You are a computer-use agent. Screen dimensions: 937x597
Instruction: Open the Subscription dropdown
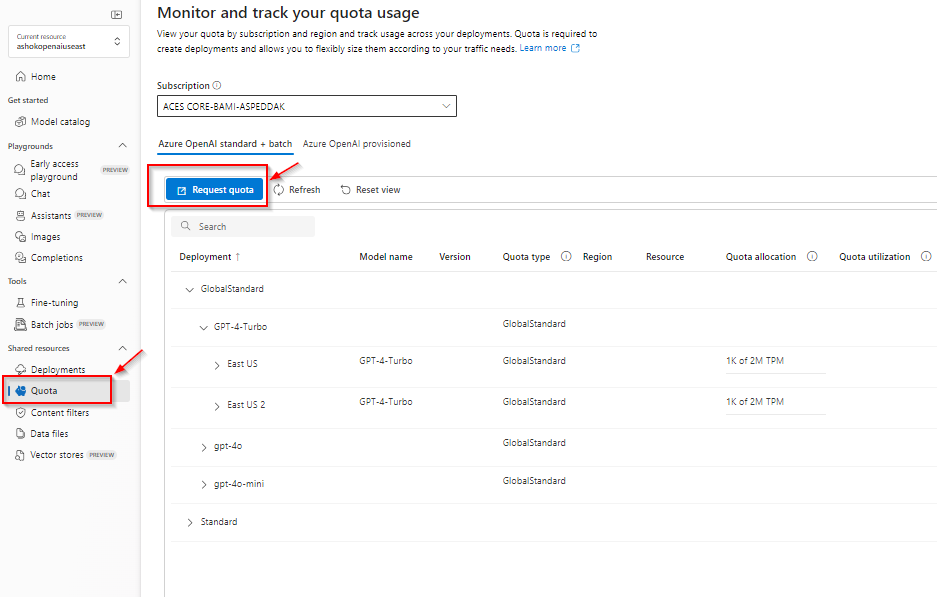pyautogui.click(x=307, y=106)
